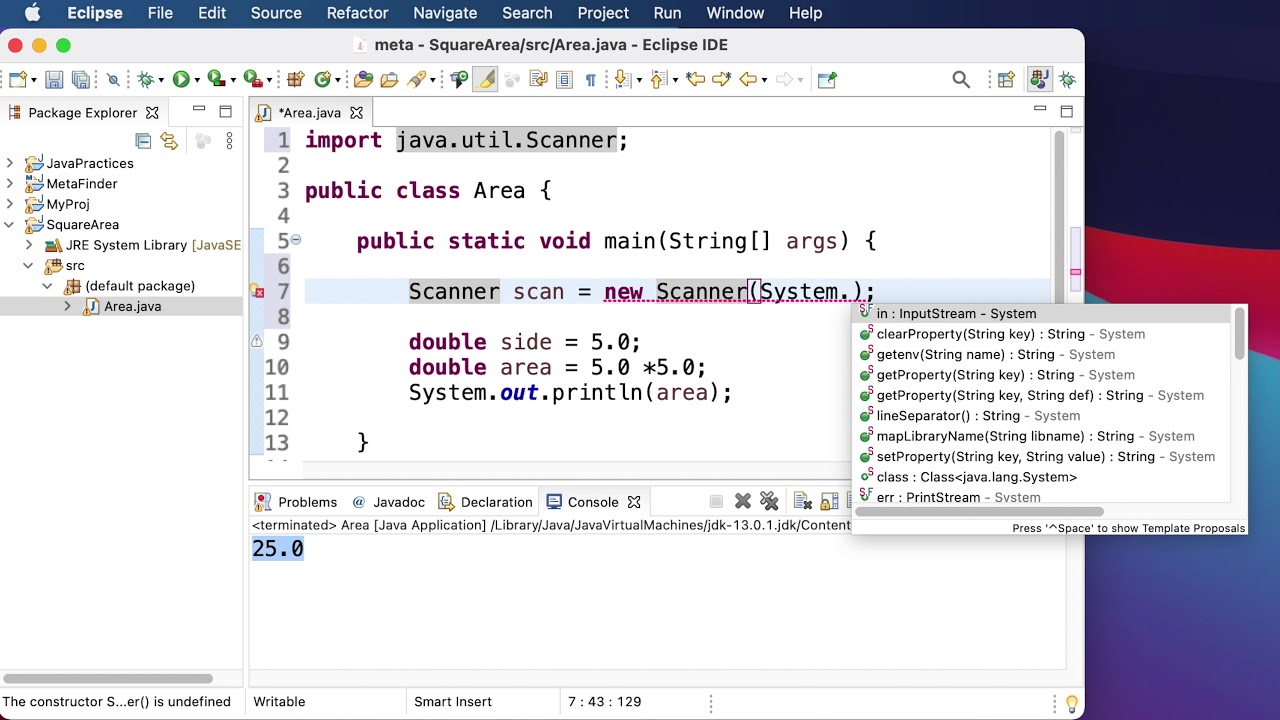Click the Next Edit Location icon

click(x=721, y=80)
